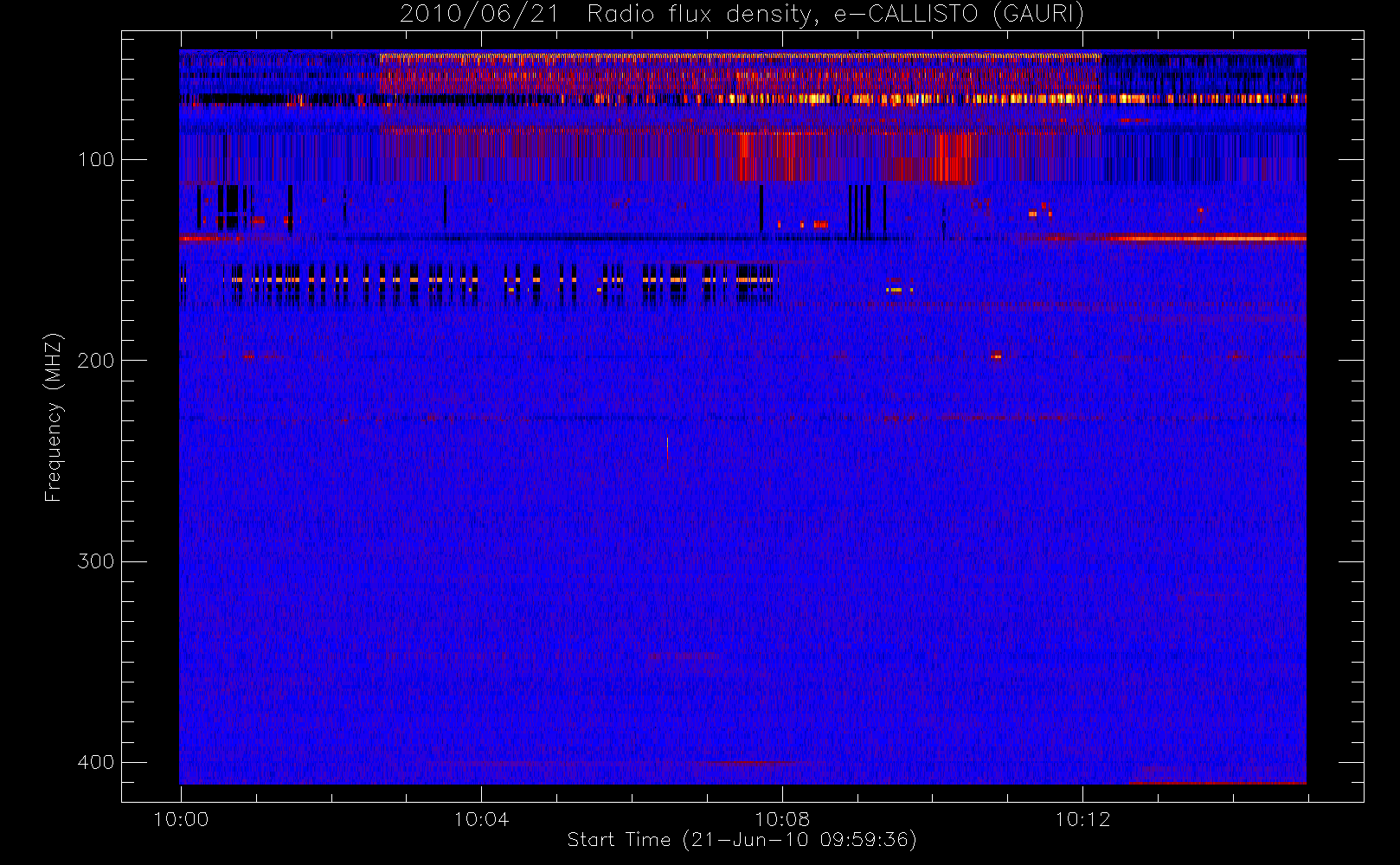Click the 10:08 time tick label
This screenshot has width=1400, height=865.
782,819
